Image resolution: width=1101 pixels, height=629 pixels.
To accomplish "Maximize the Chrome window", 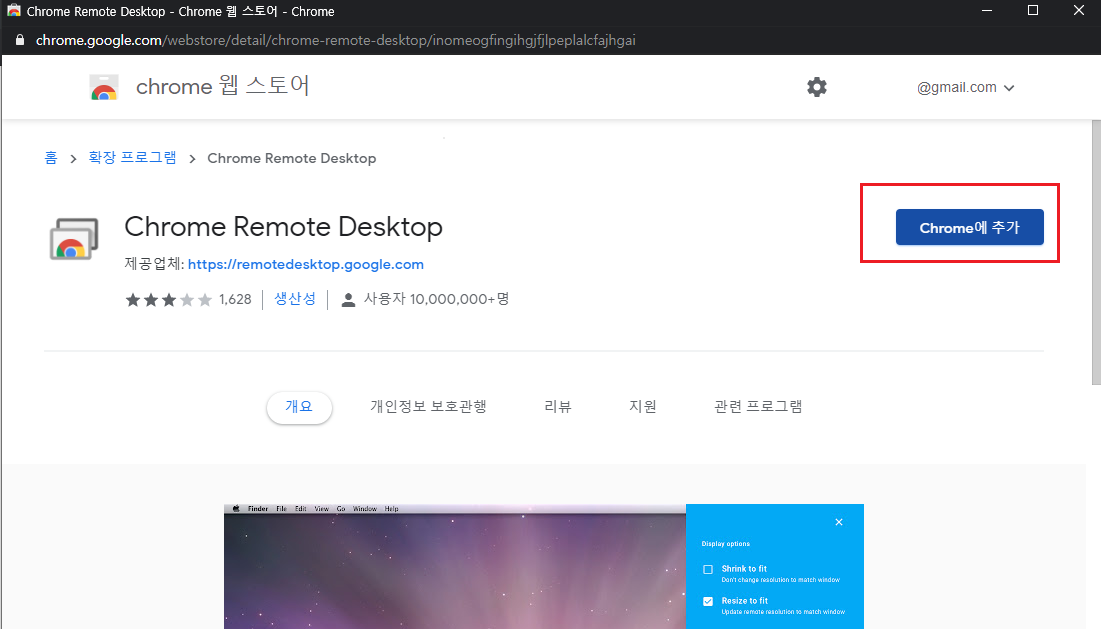I will point(1033,11).
